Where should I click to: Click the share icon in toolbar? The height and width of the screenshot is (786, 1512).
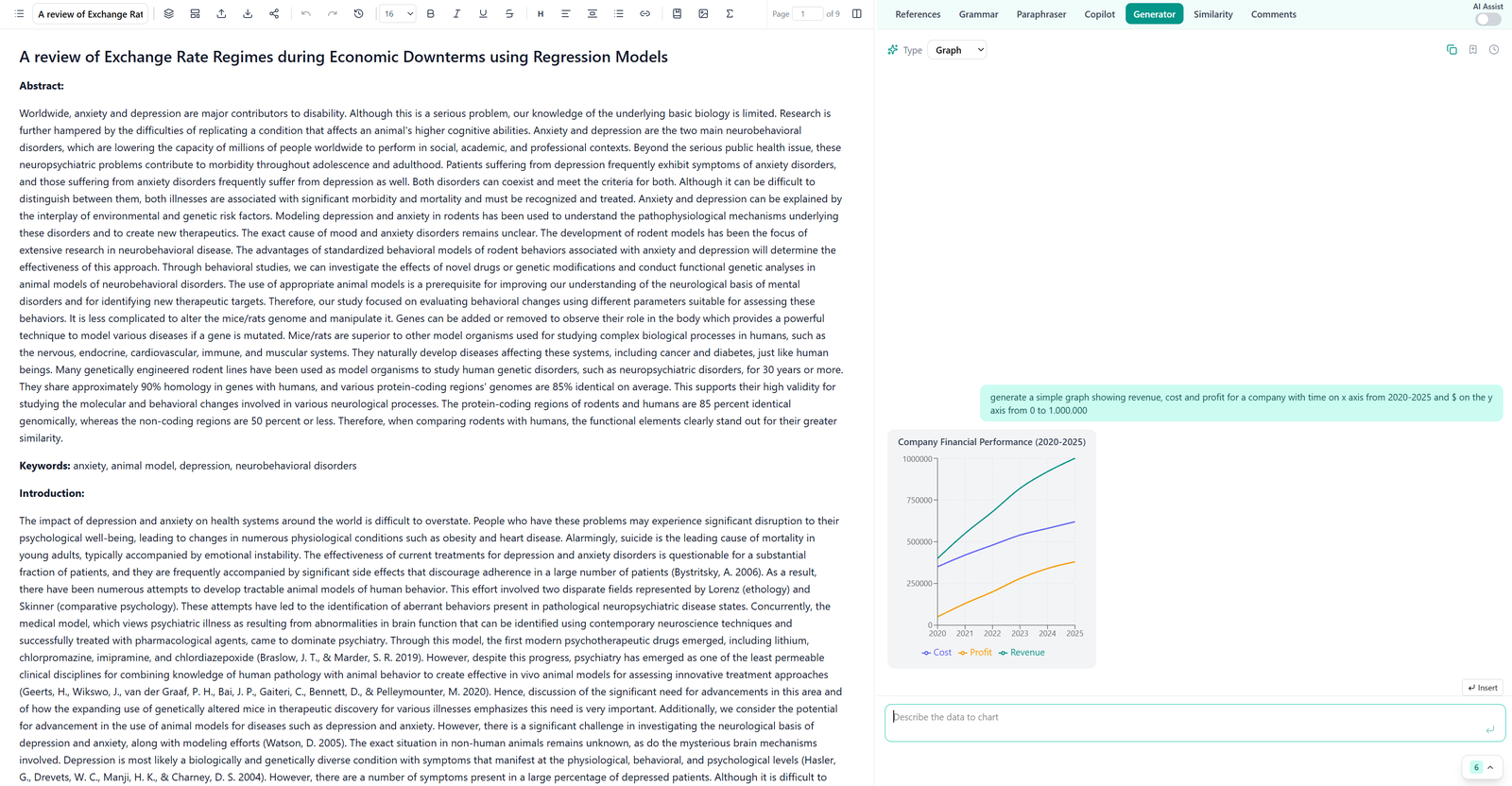click(274, 14)
